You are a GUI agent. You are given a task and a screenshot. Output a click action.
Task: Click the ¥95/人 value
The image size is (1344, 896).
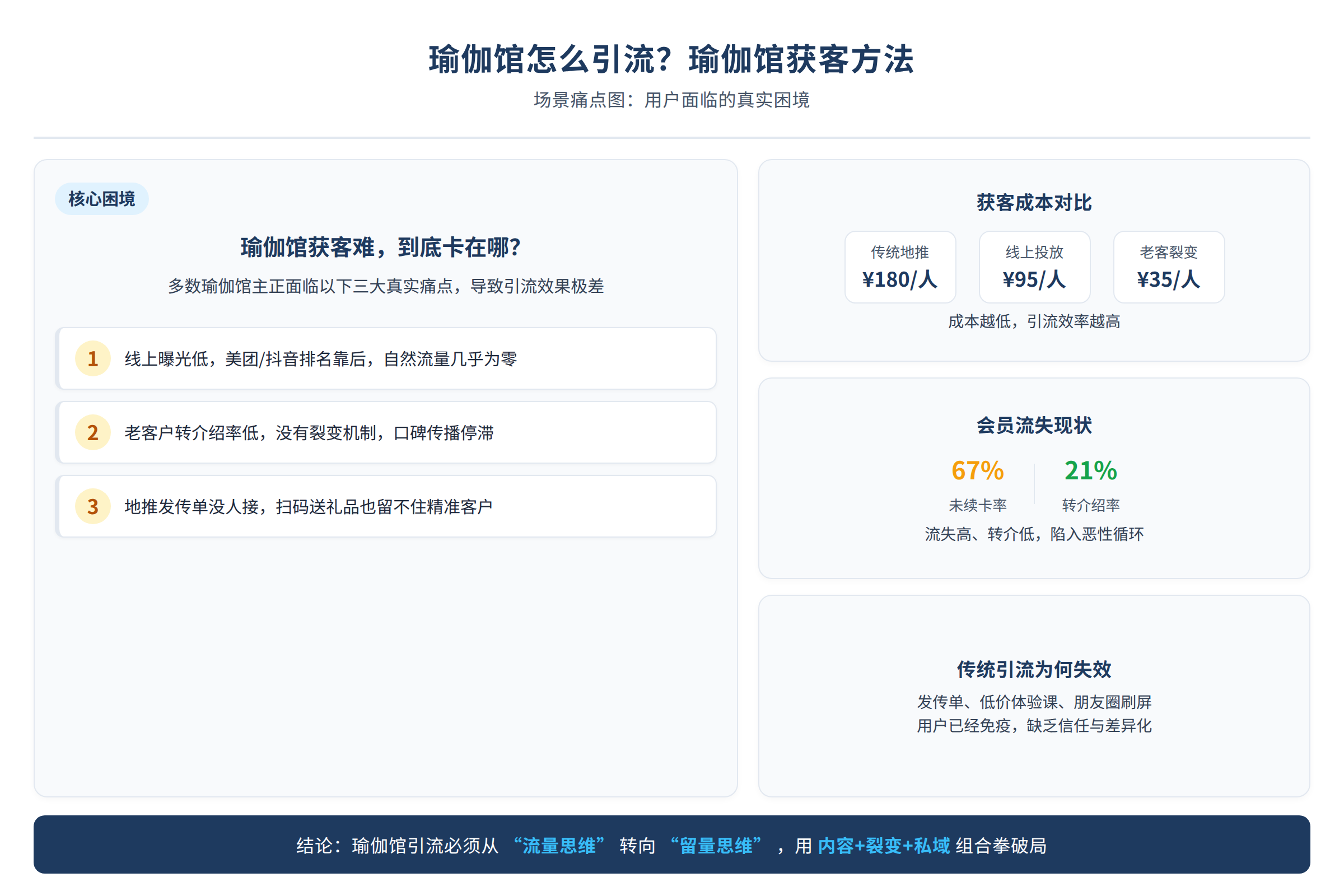(x=1034, y=279)
